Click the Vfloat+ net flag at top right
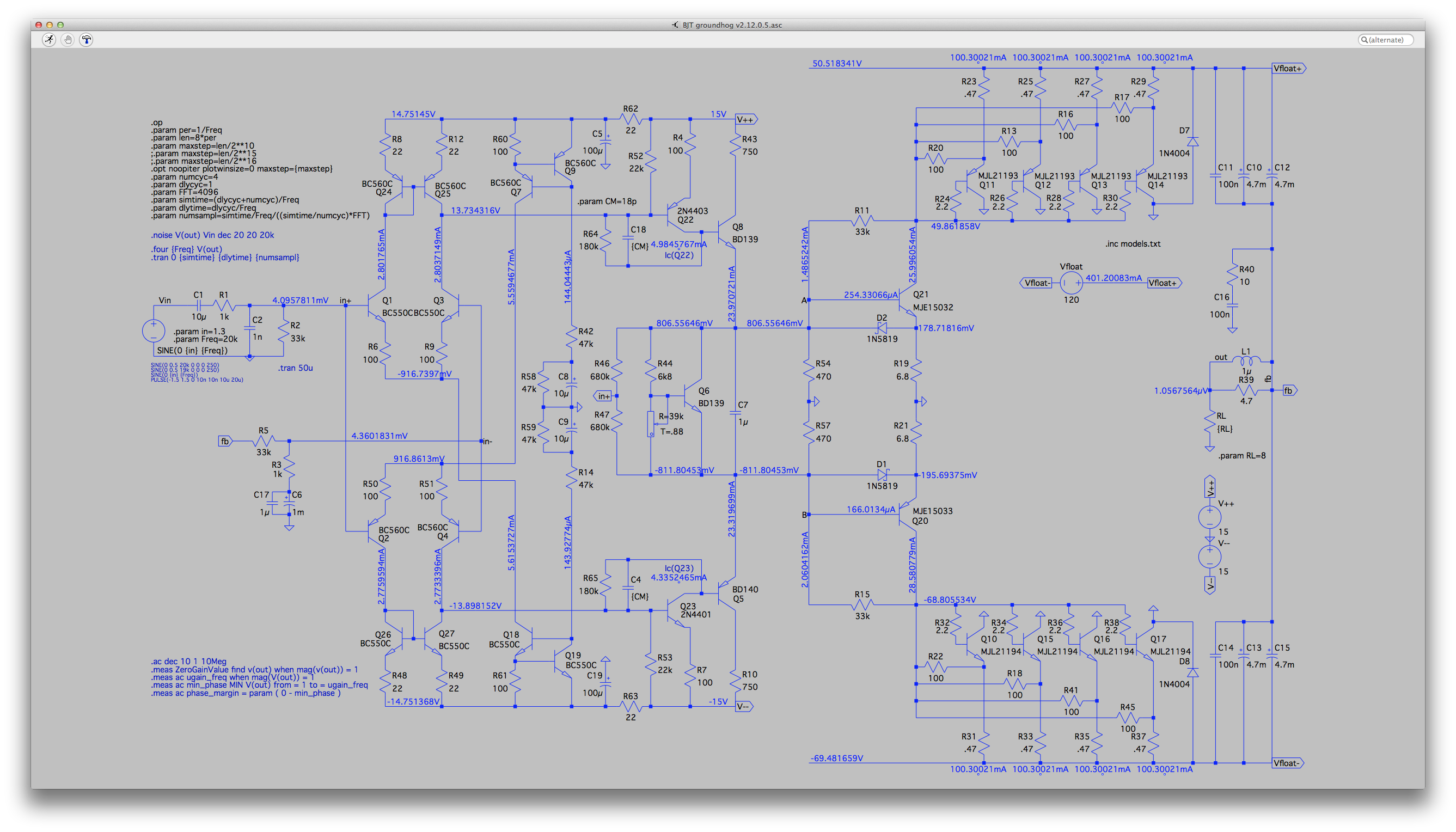Screen dimensions: 1456x832 1289,69
